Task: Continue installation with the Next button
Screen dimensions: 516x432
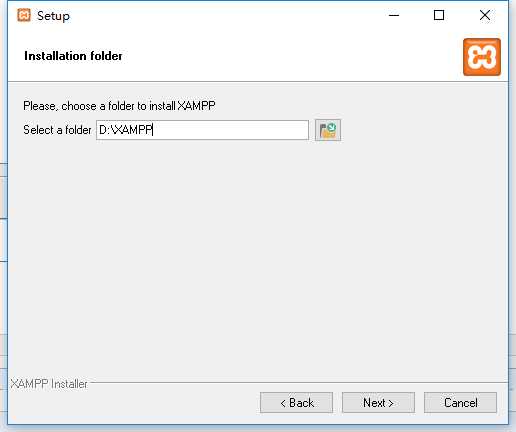Action: pyautogui.click(x=378, y=403)
